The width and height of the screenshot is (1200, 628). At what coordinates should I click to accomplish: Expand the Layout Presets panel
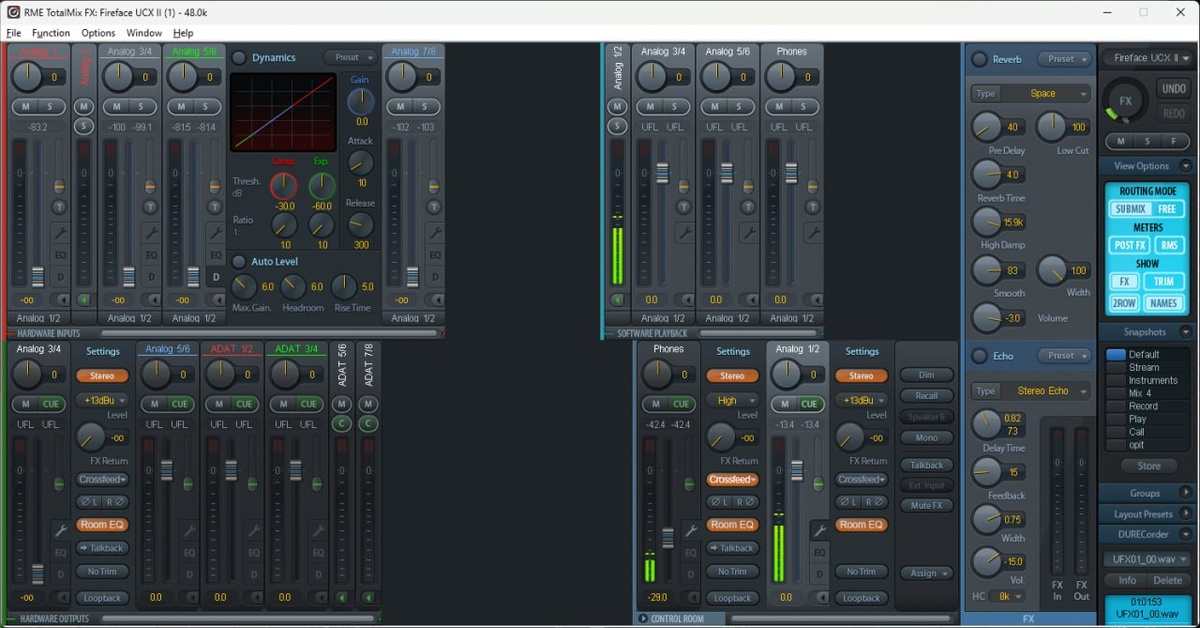pyautogui.click(x=1186, y=514)
